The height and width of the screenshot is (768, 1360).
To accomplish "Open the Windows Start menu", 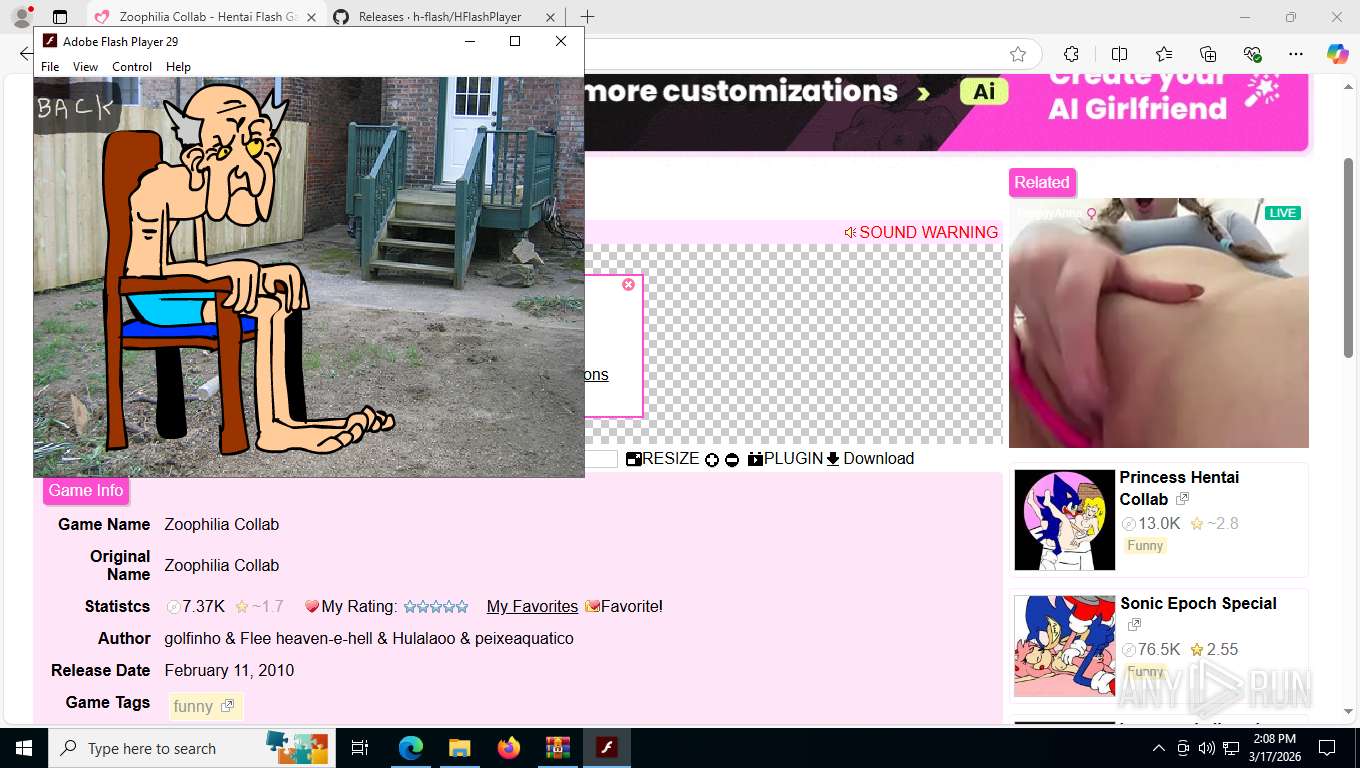I will (x=23, y=748).
